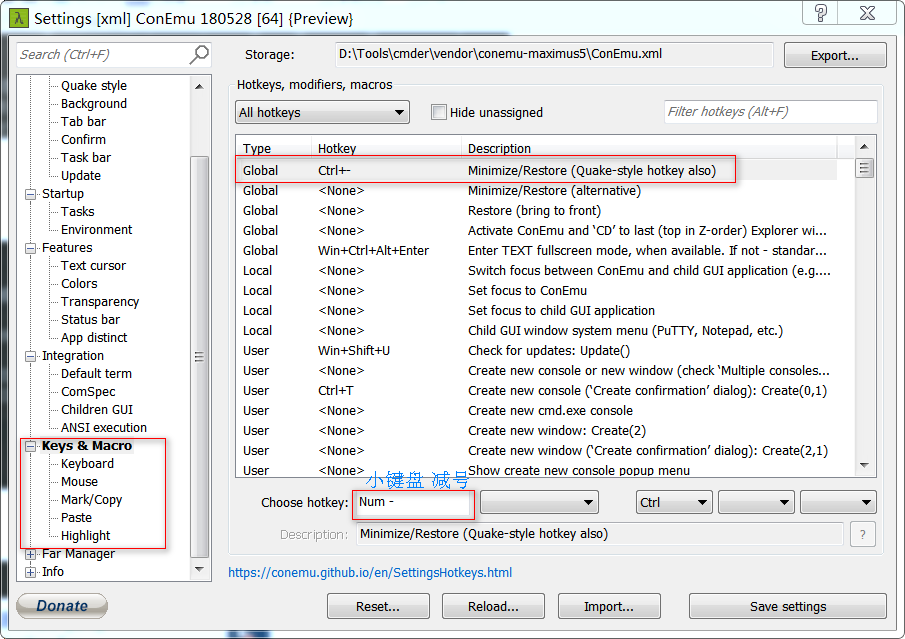Click the settings tree scroll down arrow
Screen dimensions: 905x639
coord(199,569)
